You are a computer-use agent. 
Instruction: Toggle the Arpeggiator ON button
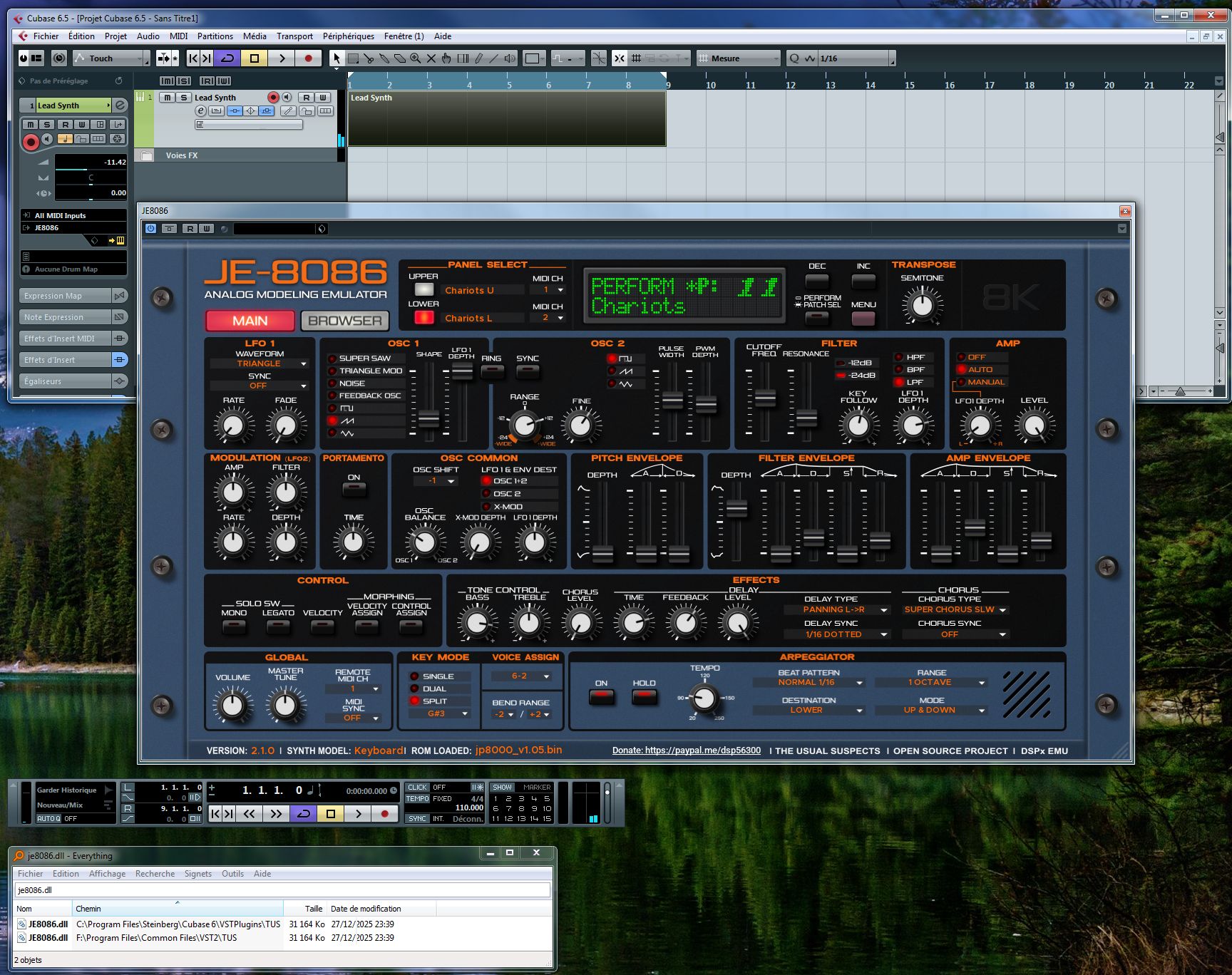601,696
